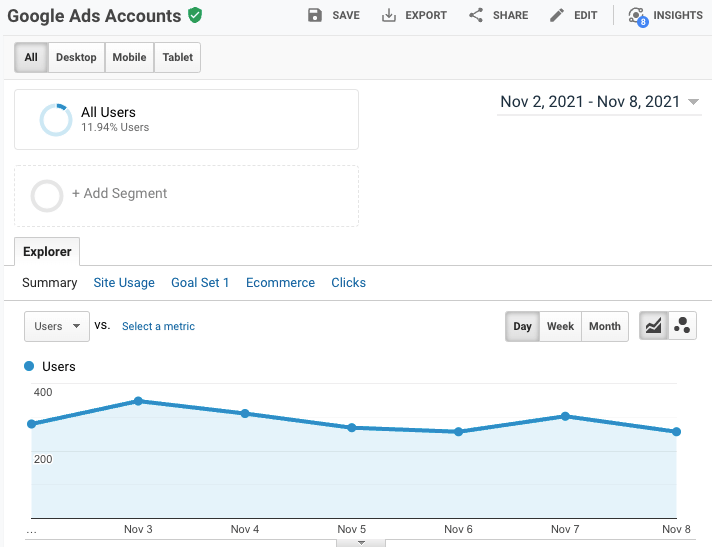Click the All Users segment label
This screenshot has width=712, height=547.
point(108,112)
